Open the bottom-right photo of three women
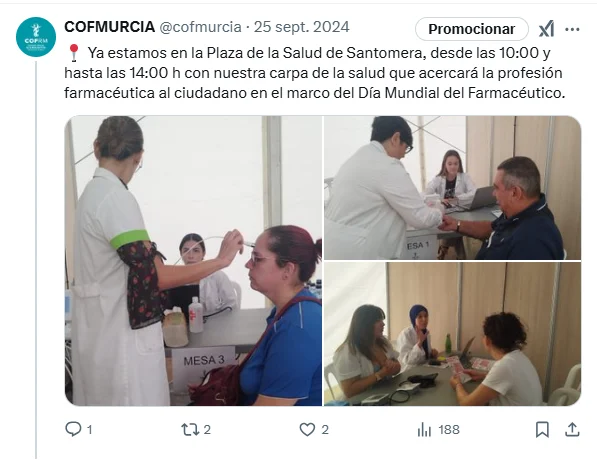The image size is (597, 460). coord(452,334)
